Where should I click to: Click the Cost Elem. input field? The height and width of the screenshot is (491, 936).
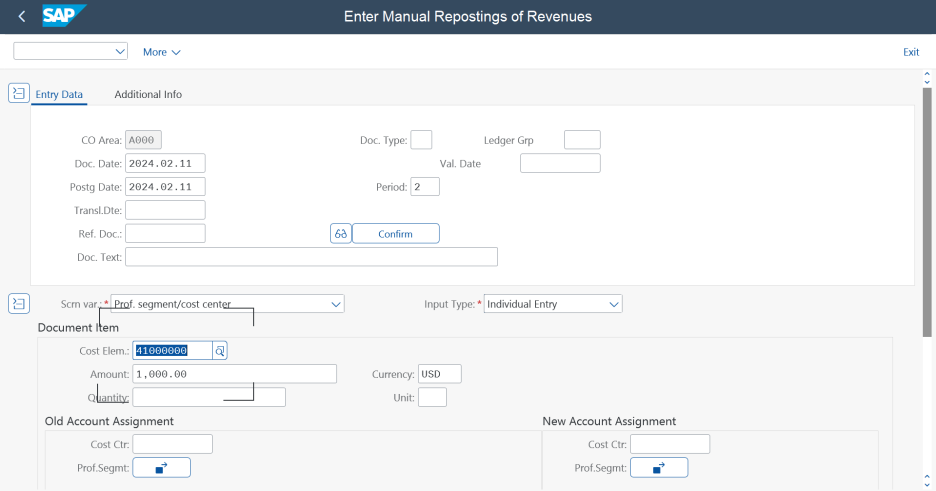(173, 351)
